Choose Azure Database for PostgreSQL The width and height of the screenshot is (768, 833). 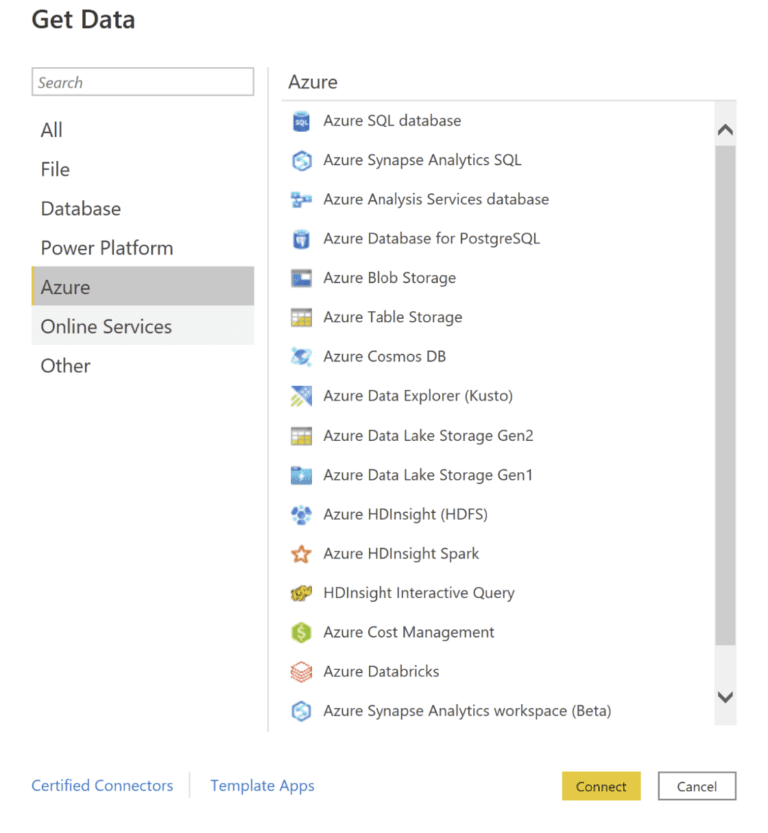point(430,238)
